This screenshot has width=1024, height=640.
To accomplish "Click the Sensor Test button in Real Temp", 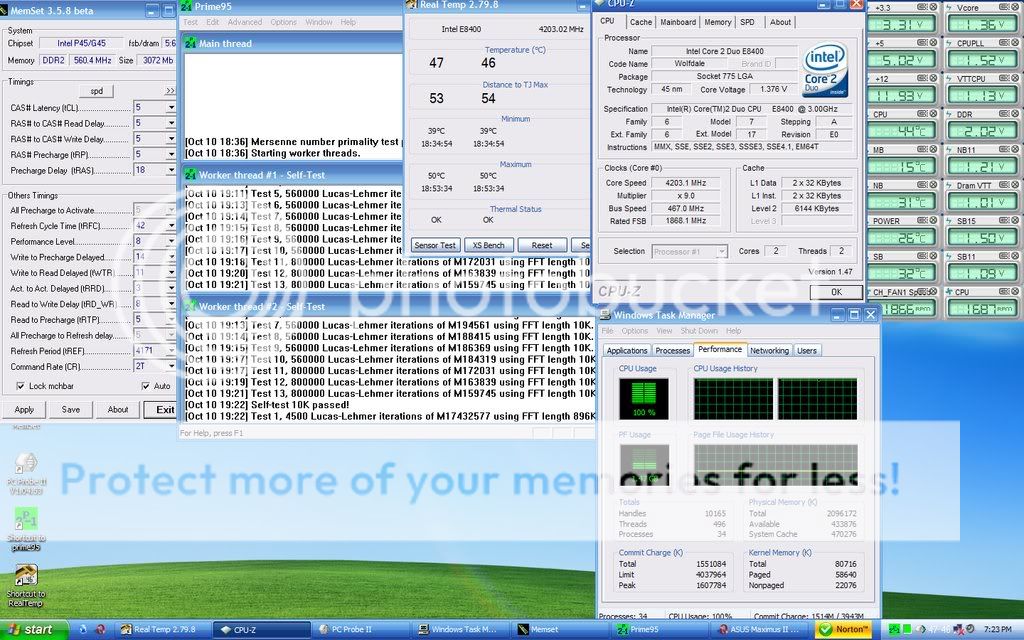I will pyautogui.click(x=435, y=245).
